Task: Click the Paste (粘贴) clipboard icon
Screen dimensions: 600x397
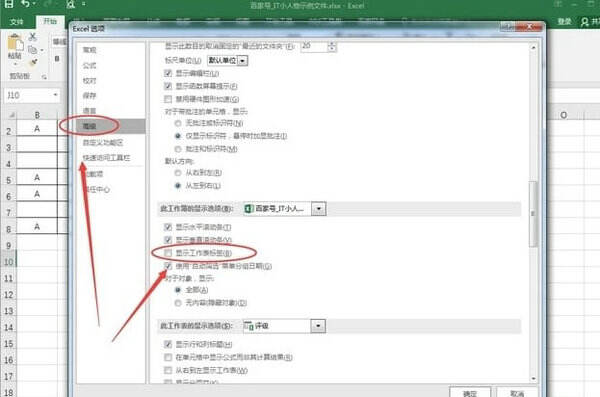Action: pyautogui.click(x=15, y=43)
